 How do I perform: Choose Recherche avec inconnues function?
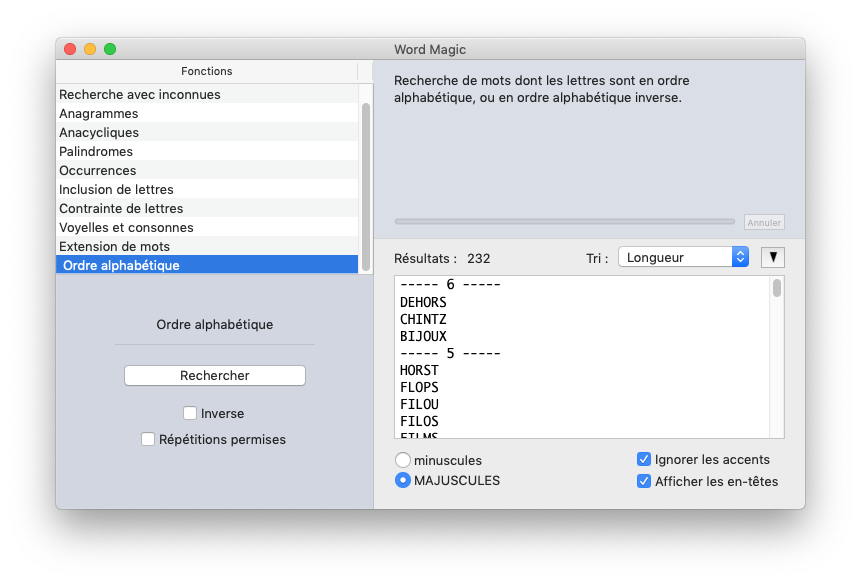[x=140, y=95]
